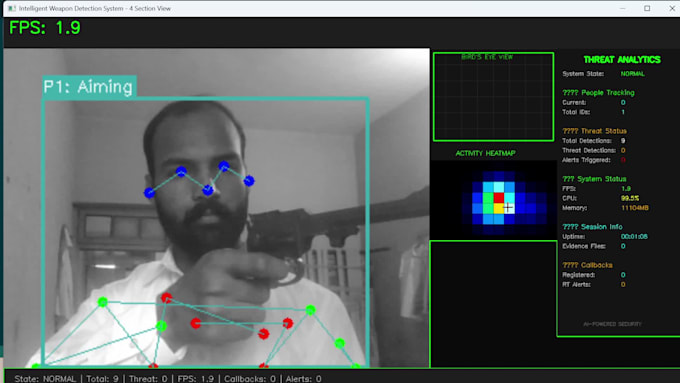
Task: Click the 'Current:' label under People Tracking
Action: 574,102
